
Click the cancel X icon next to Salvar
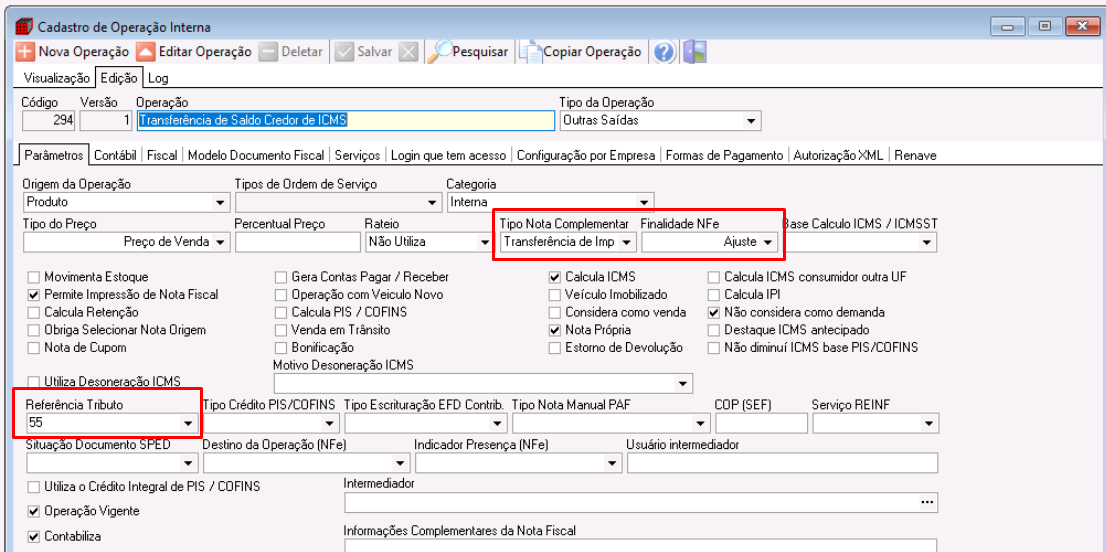click(x=409, y=51)
